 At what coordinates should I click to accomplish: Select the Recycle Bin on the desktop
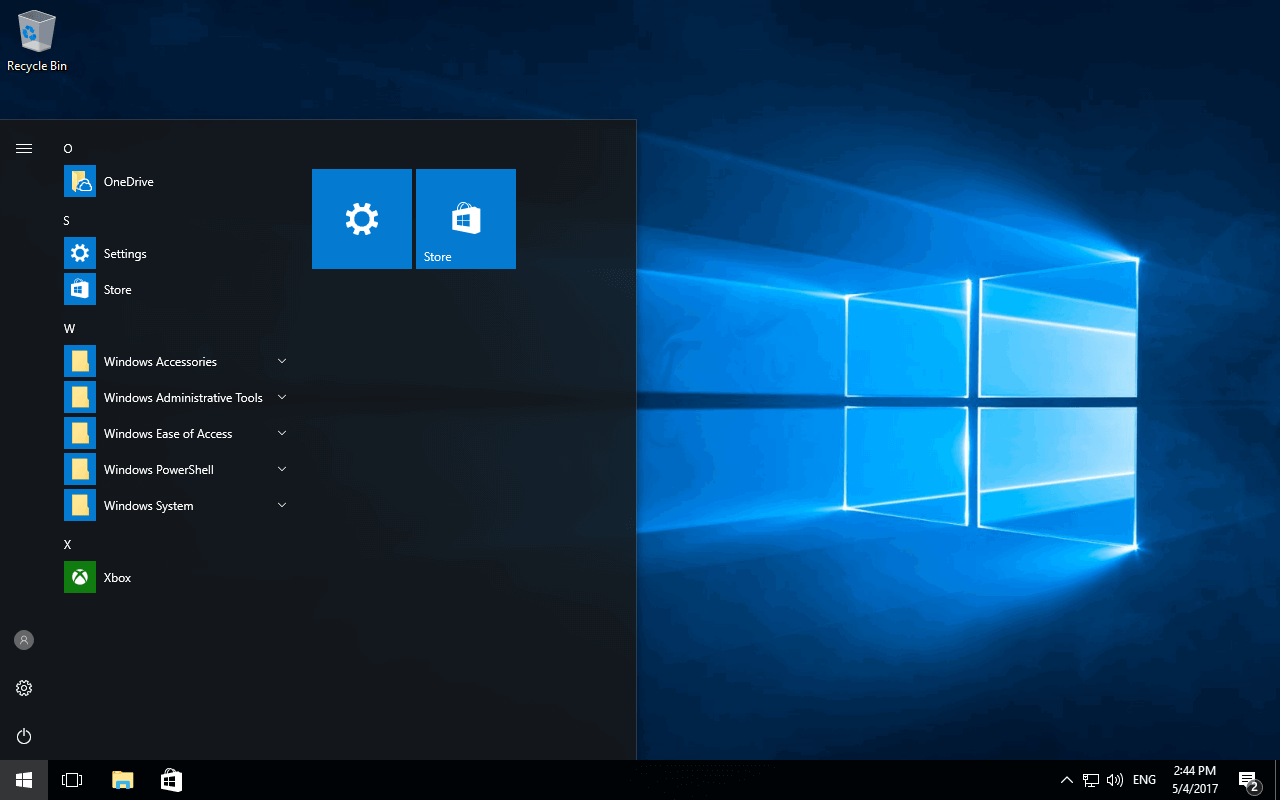click(36, 36)
